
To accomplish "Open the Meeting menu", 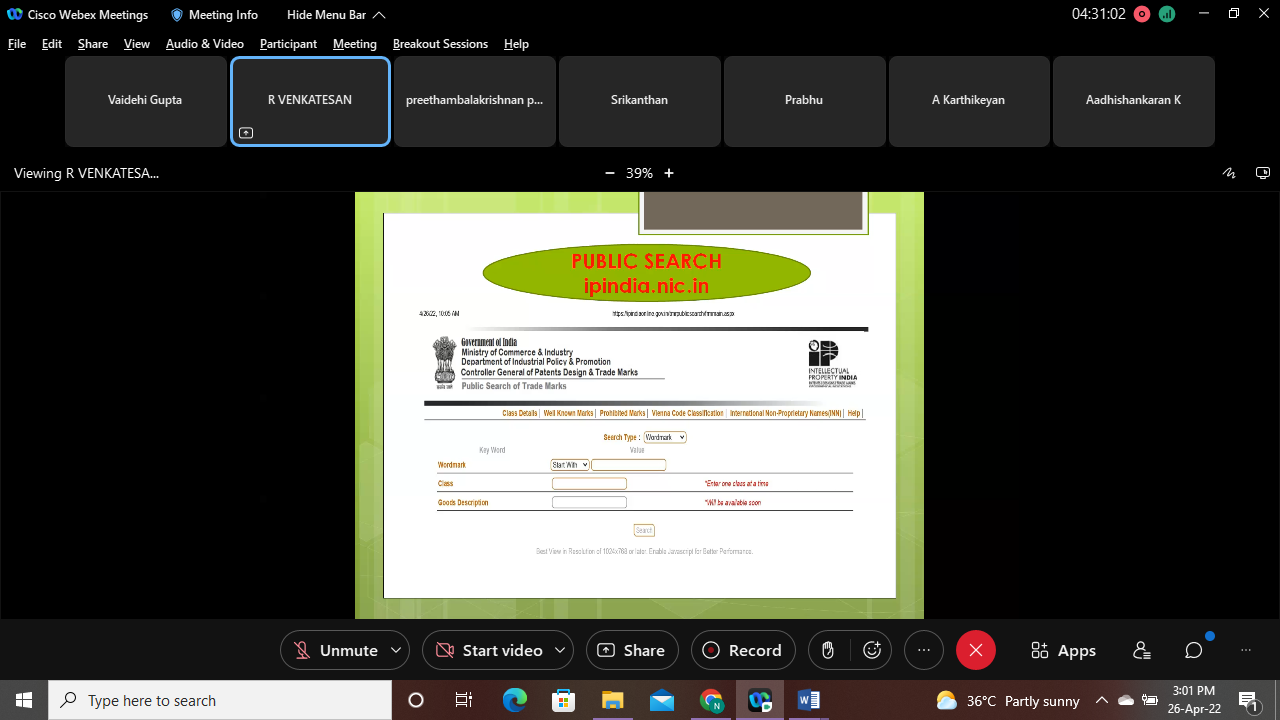I will 355,44.
